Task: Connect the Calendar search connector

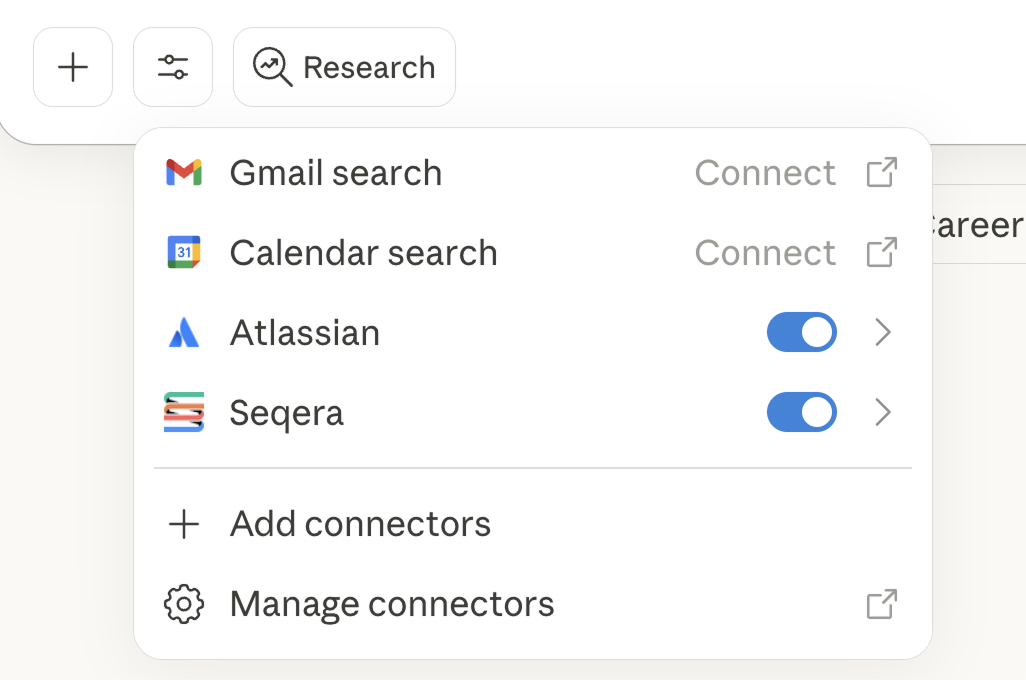Action: tap(765, 253)
